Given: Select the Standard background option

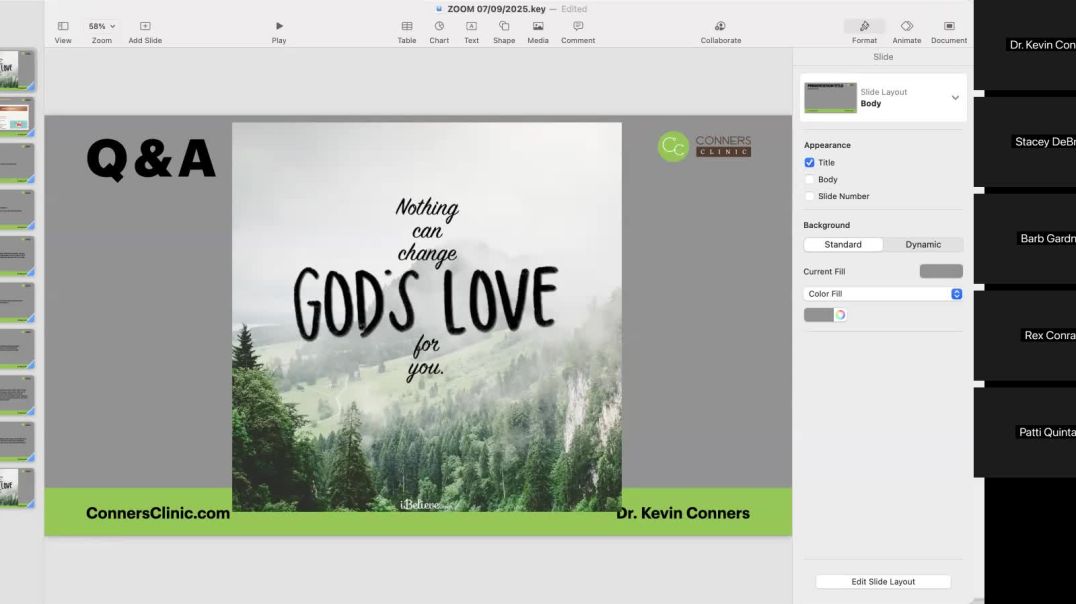Looking at the screenshot, I should (843, 244).
